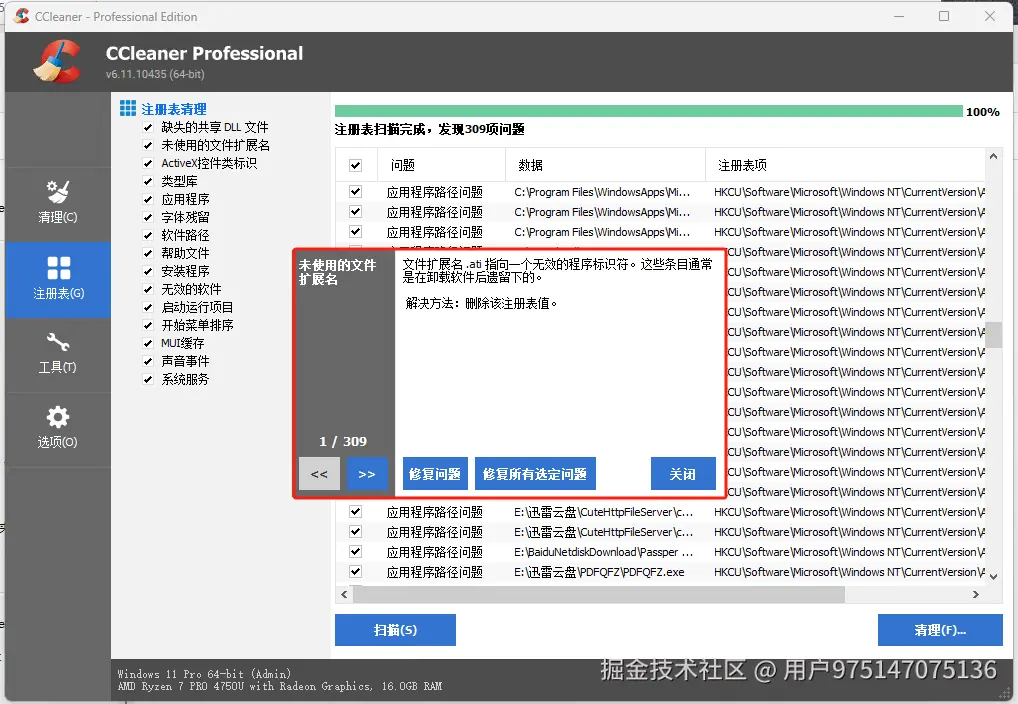Go to next issue with >> button
This screenshot has width=1018, height=704.
367,474
